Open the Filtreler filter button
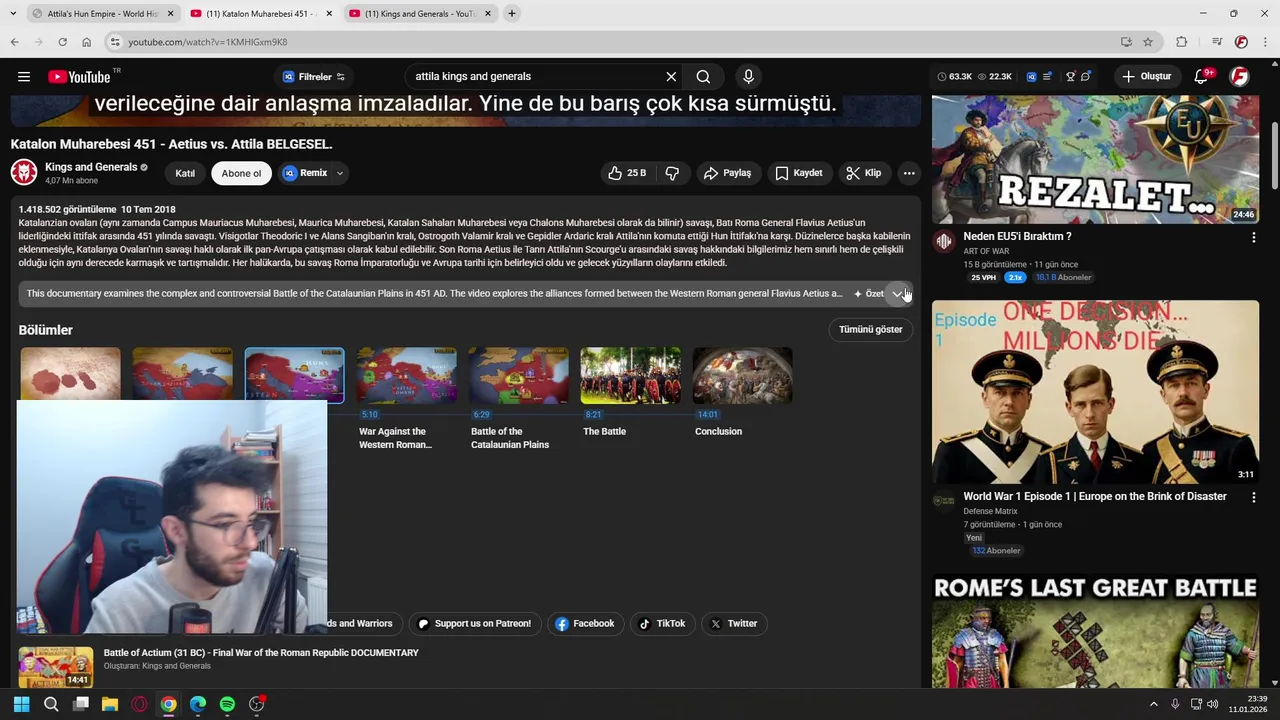The height and width of the screenshot is (720, 1280). (314, 76)
